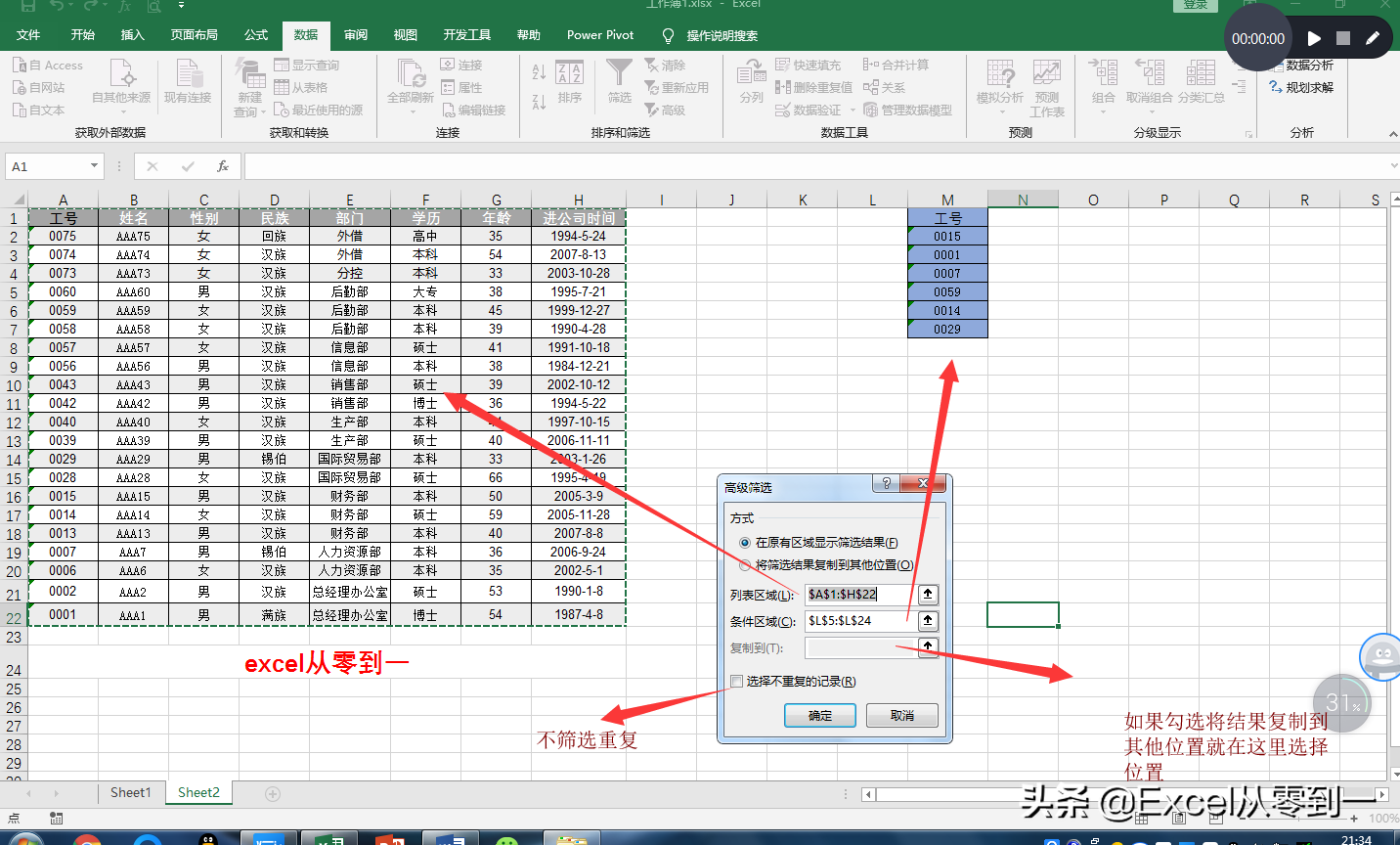Image resolution: width=1400 pixels, height=845 pixels.
Task: Click Manage Data Model (管理数据模型)
Action: 907,111
